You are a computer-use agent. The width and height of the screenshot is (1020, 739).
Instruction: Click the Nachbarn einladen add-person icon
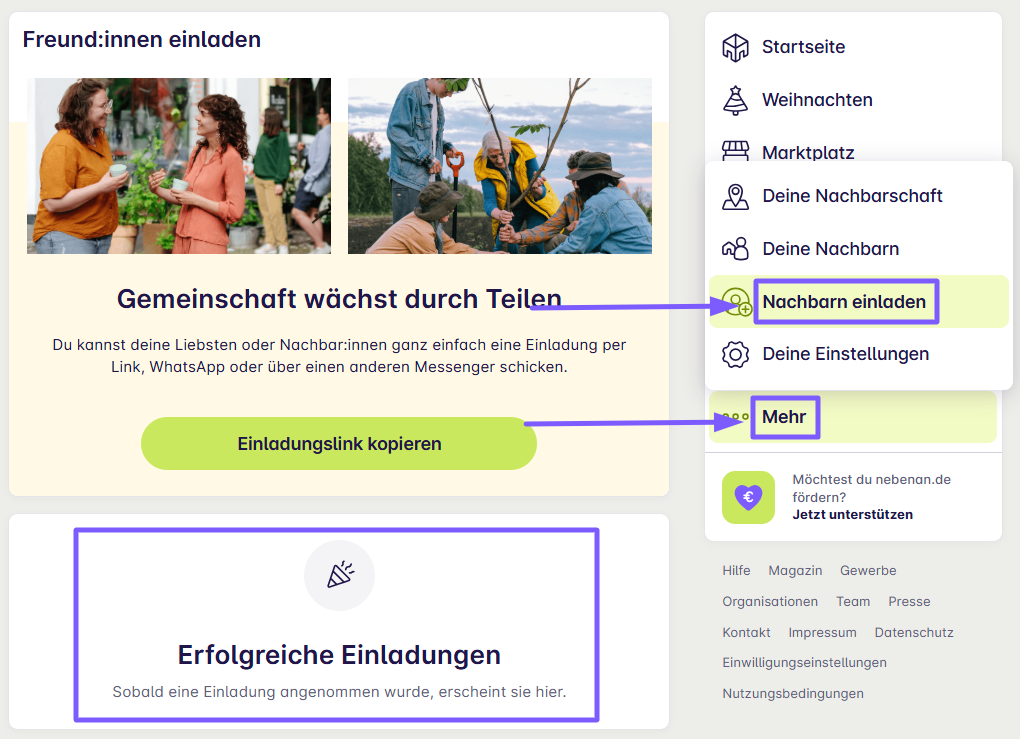click(x=736, y=302)
